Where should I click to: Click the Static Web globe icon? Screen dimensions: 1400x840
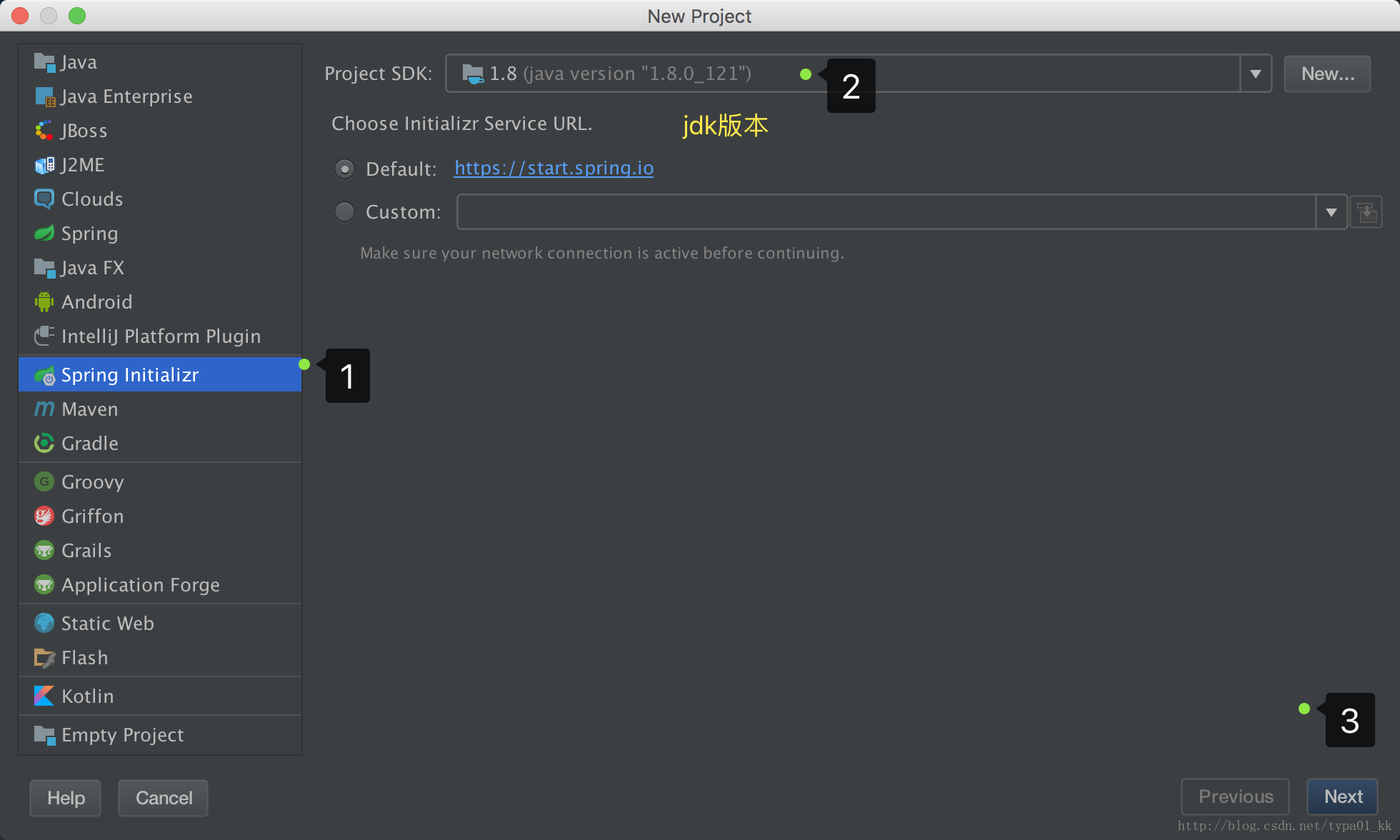(x=44, y=623)
